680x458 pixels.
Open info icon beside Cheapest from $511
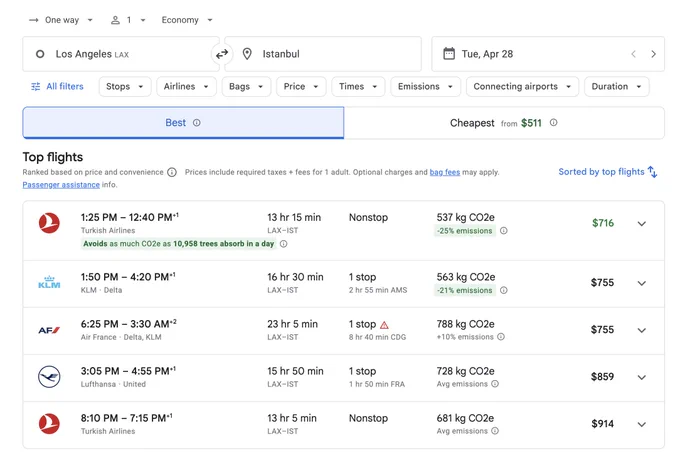[x=553, y=122]
